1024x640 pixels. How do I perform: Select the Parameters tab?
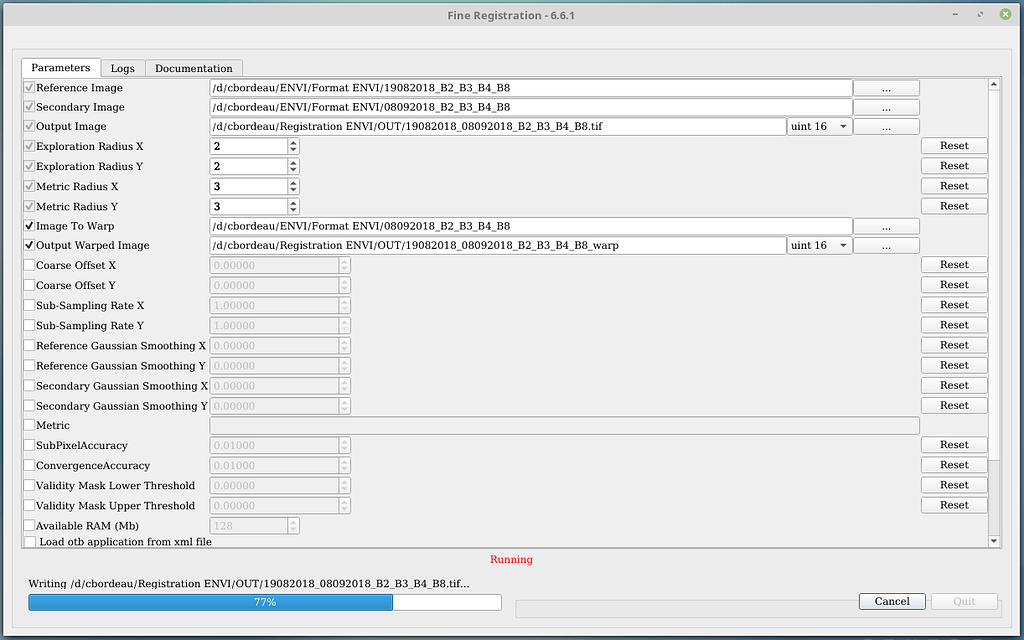60,68
